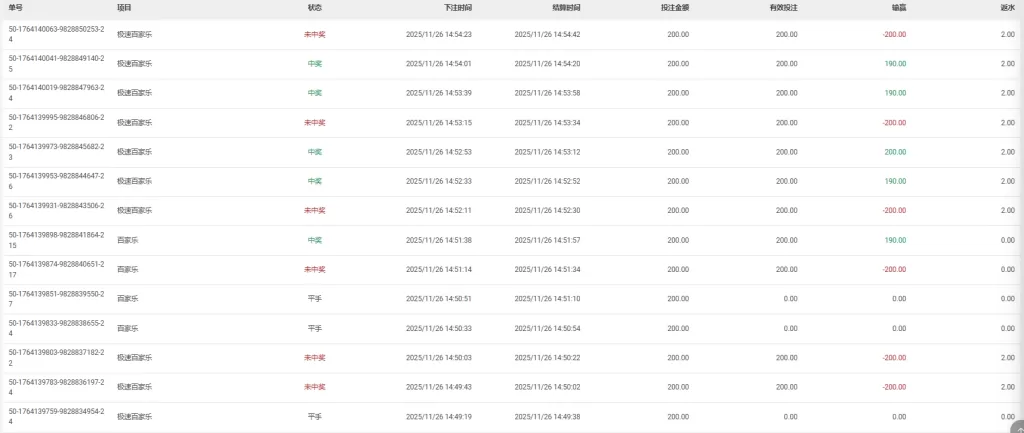The height and width of the screenshot is (433, 1024).
Task: Click the bet time 2025/11/26 14:52:11
Action: pos(438,211)
